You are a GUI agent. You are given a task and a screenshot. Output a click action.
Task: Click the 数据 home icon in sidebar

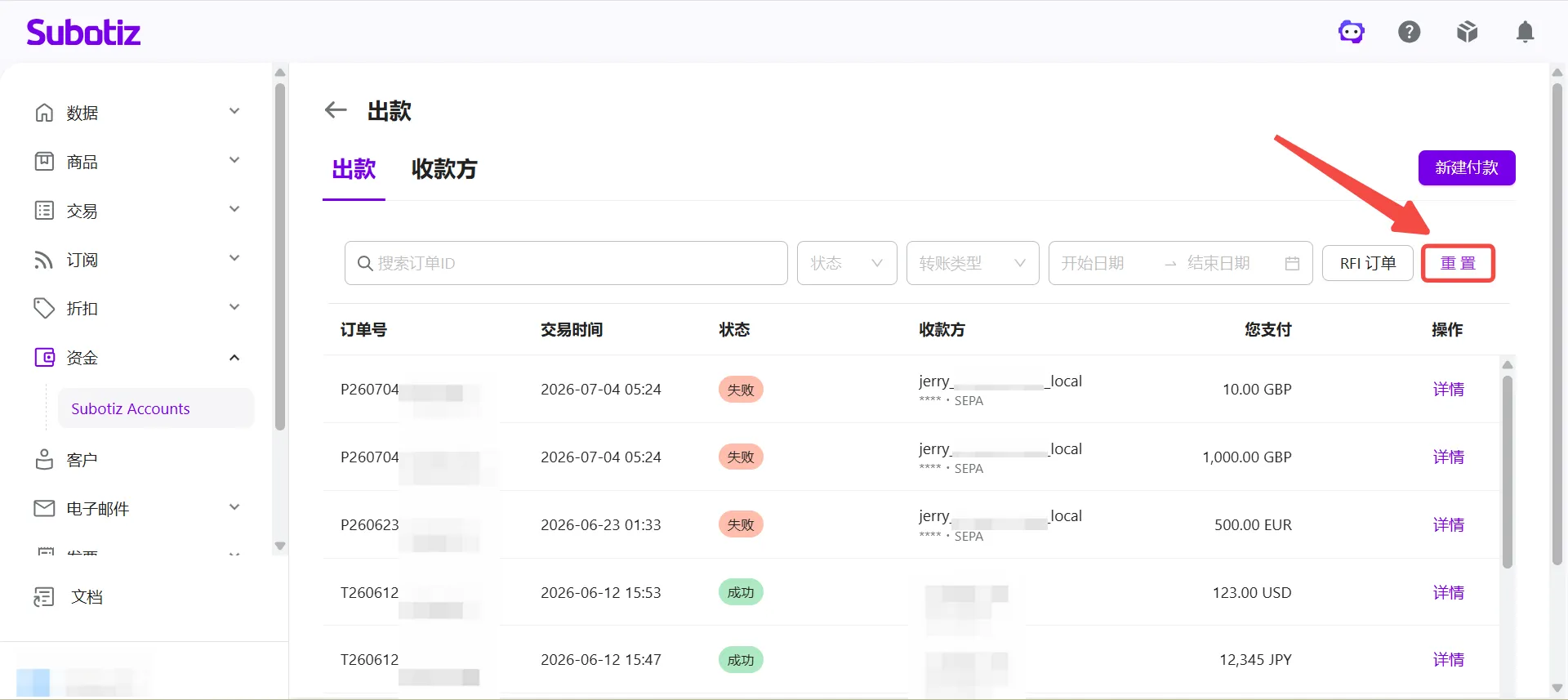click(44, 113)
